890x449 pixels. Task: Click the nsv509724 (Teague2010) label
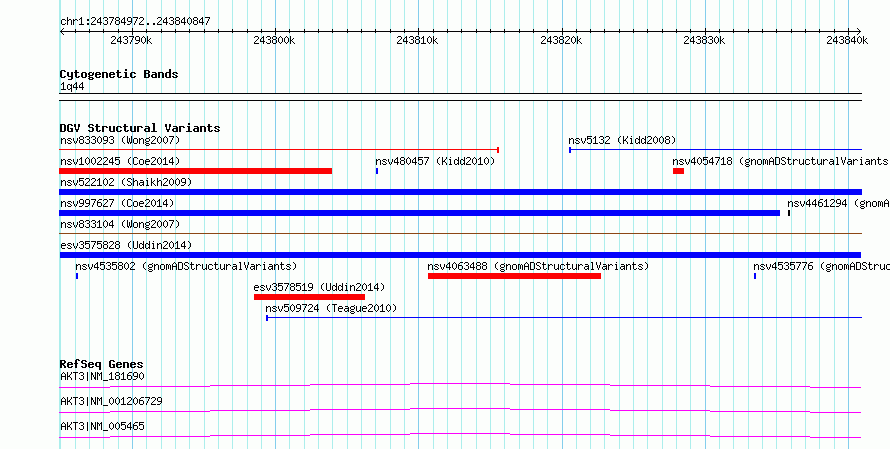pos(331,308)
